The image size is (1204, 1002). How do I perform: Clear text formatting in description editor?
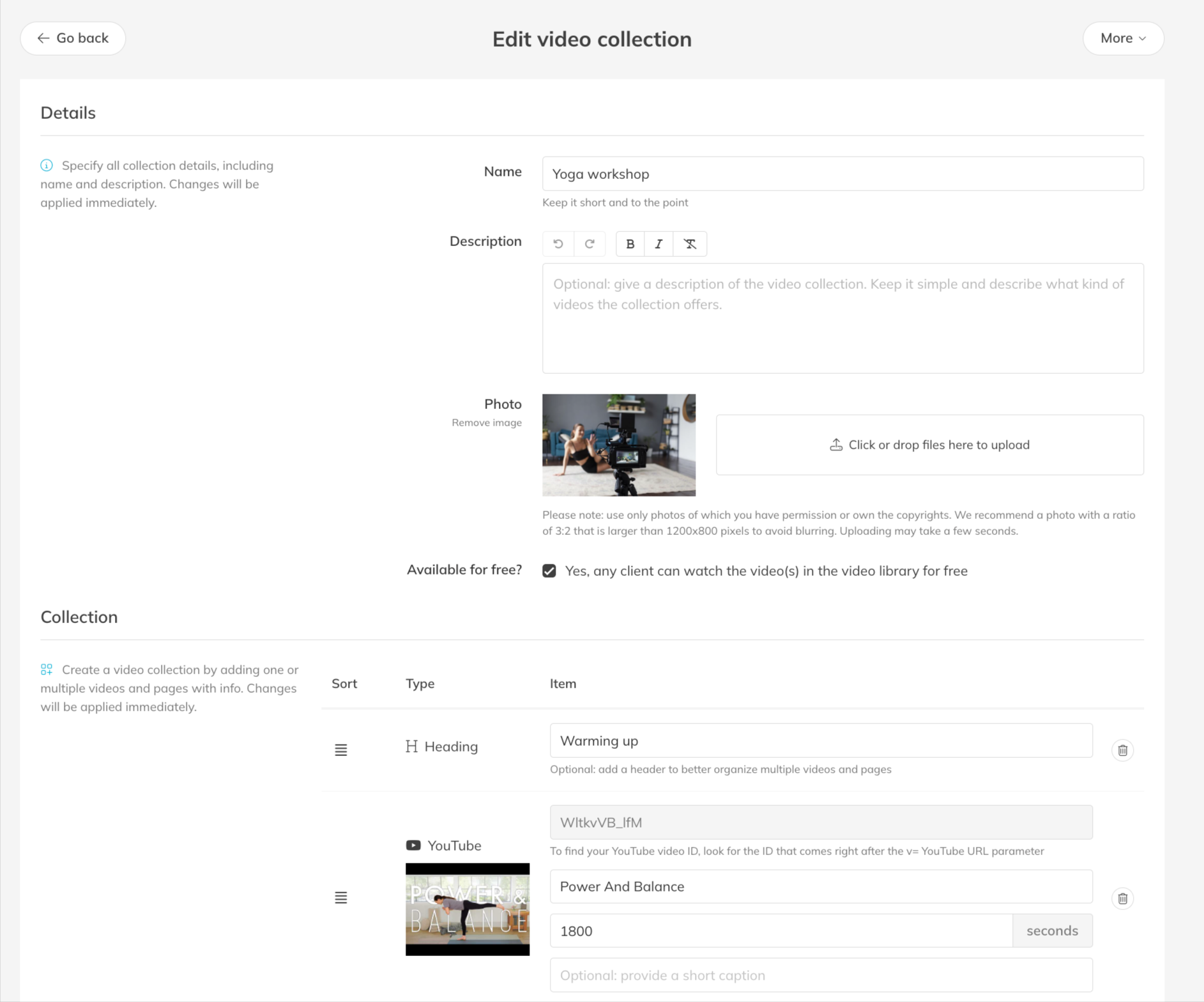(690, 244)
